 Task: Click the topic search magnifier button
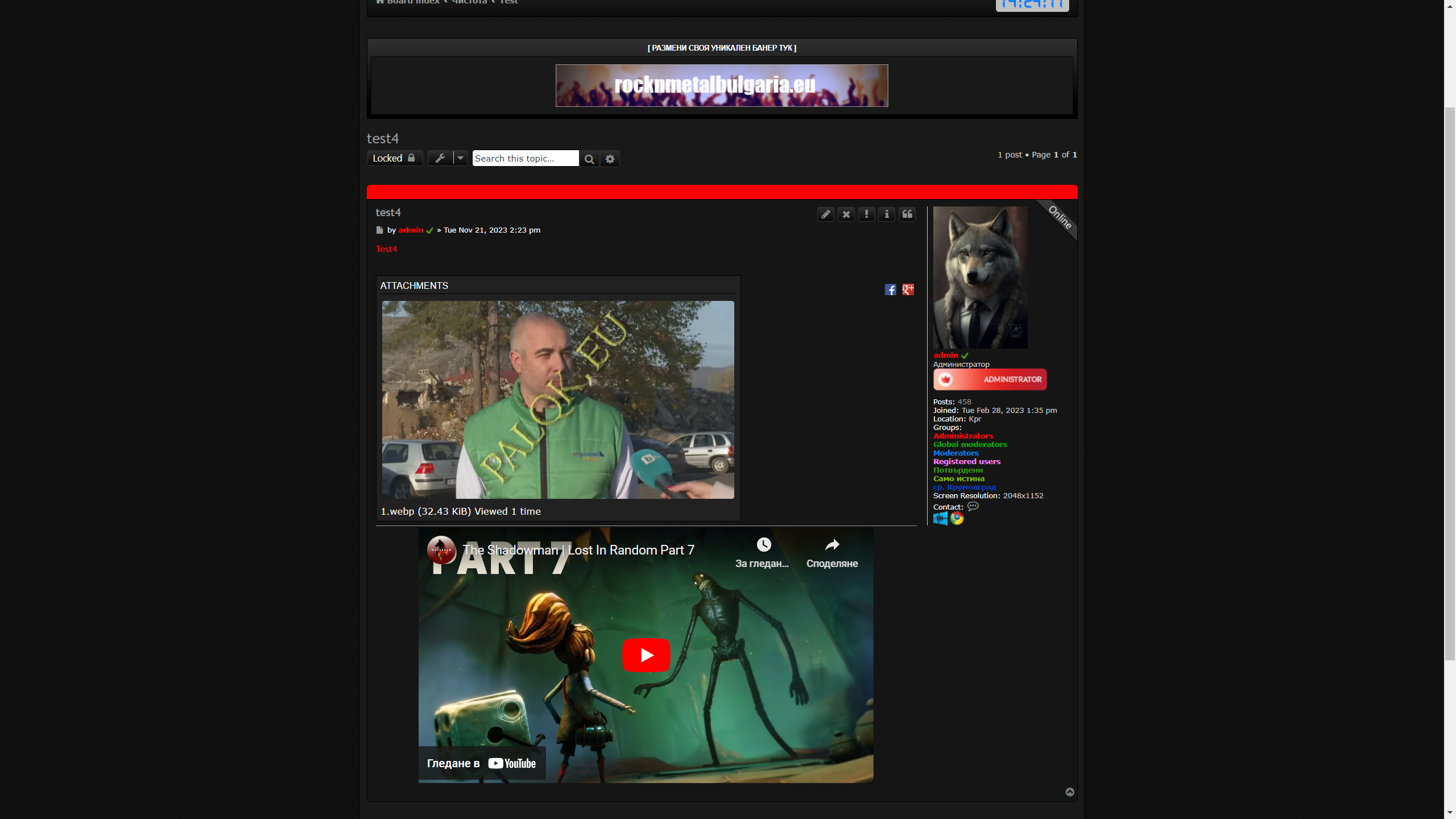tap(589, 159)
